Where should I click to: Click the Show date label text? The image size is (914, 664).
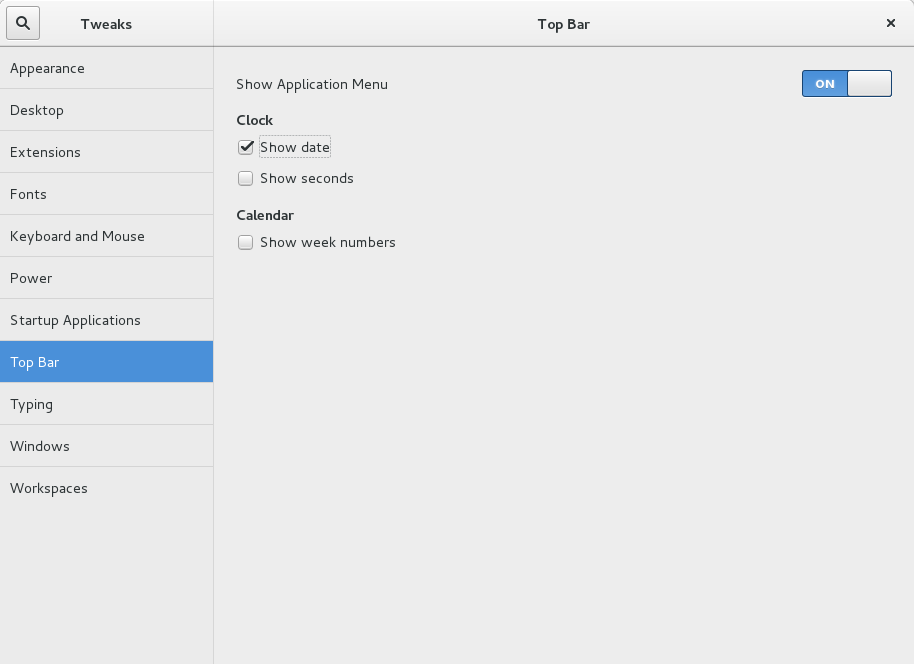pos(295,147)
